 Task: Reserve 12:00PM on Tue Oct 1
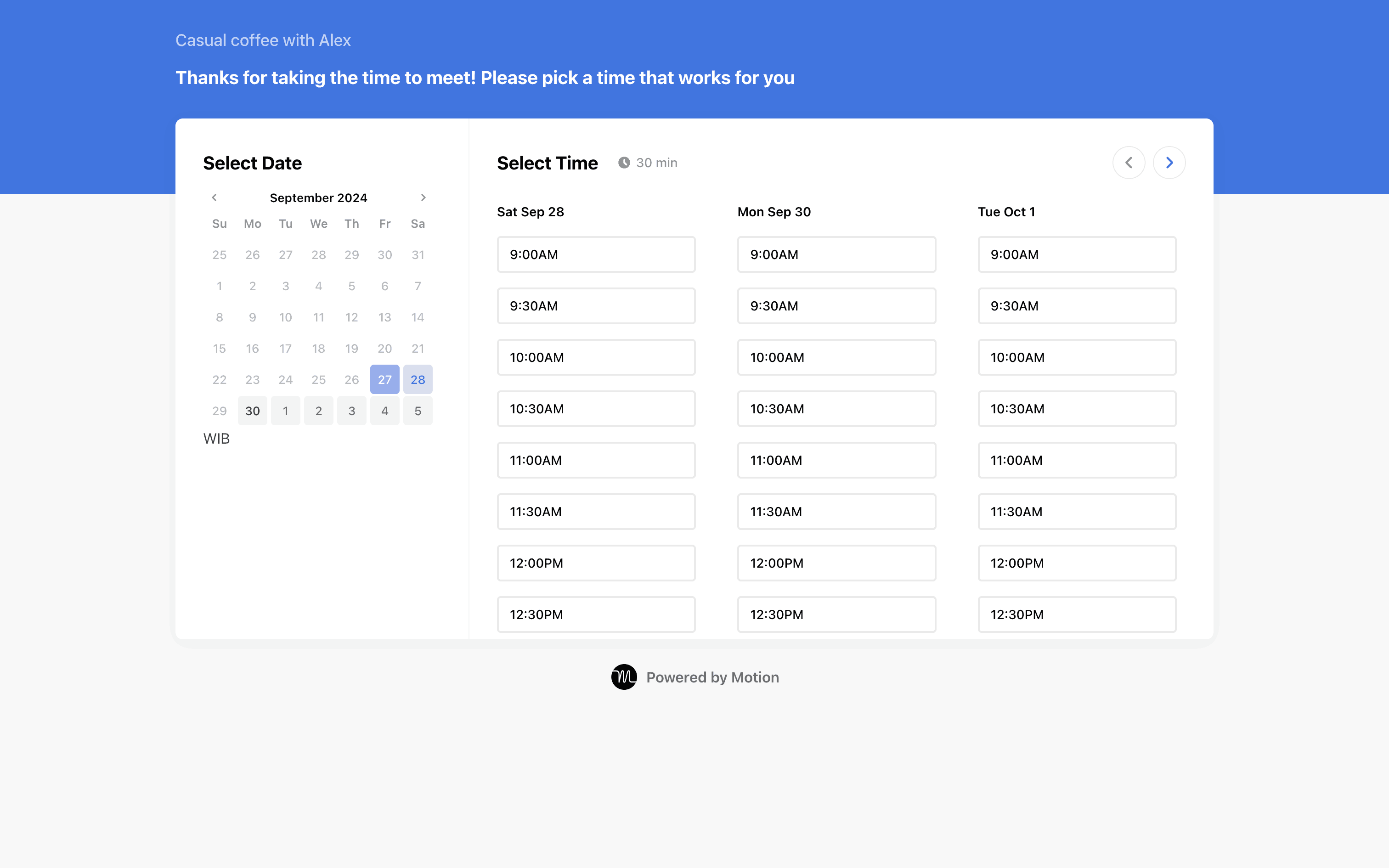pos(1077,563)
